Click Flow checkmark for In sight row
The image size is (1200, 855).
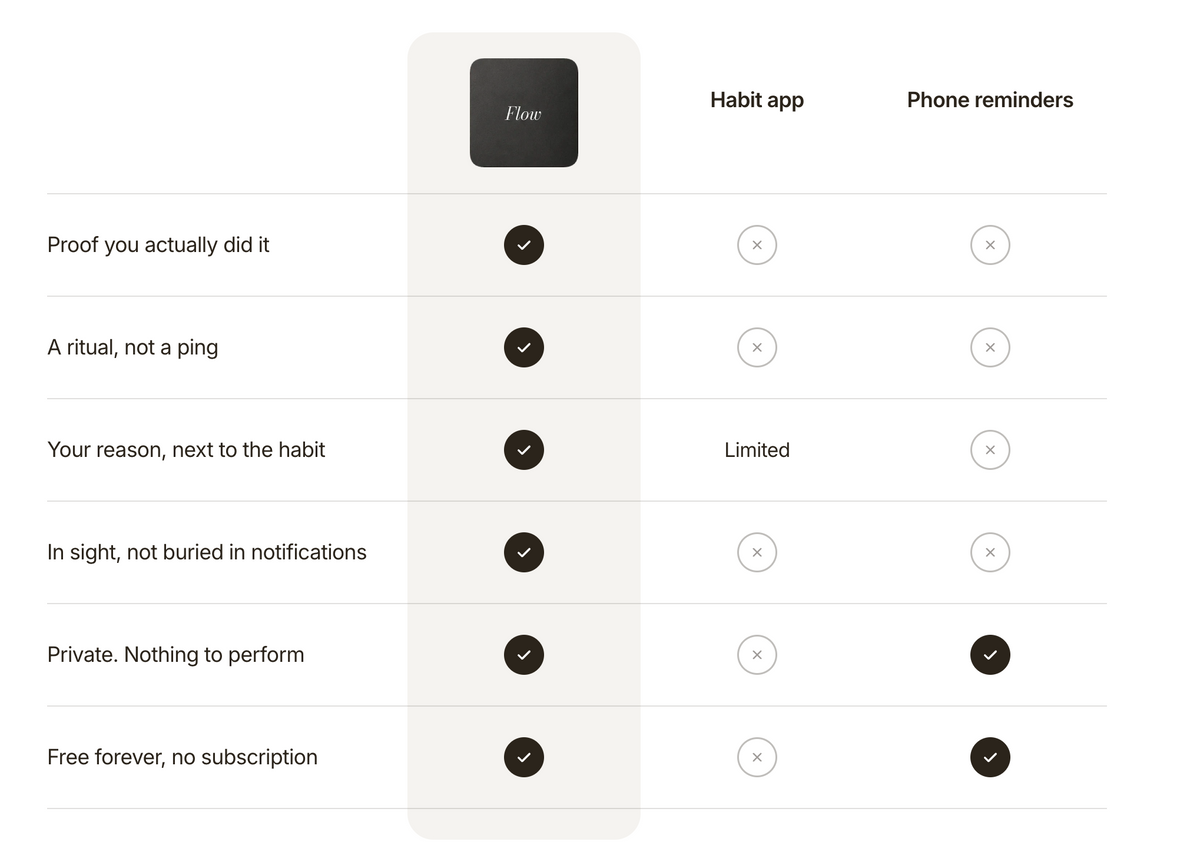[524, 552]
